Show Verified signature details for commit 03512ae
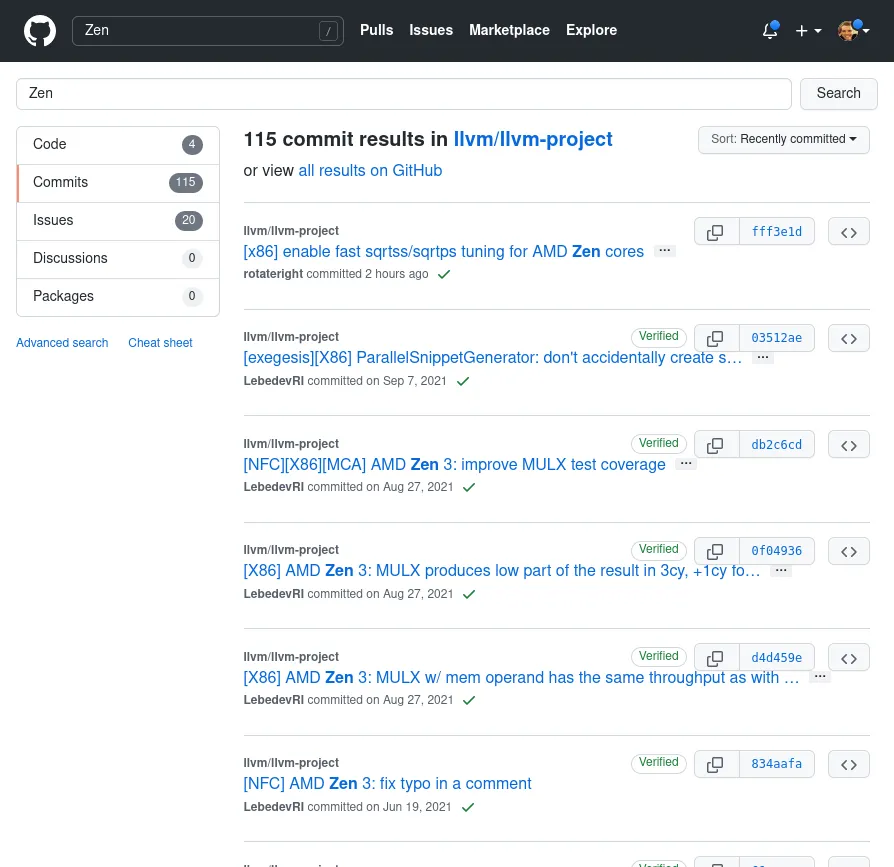 [x=659, y=337]
